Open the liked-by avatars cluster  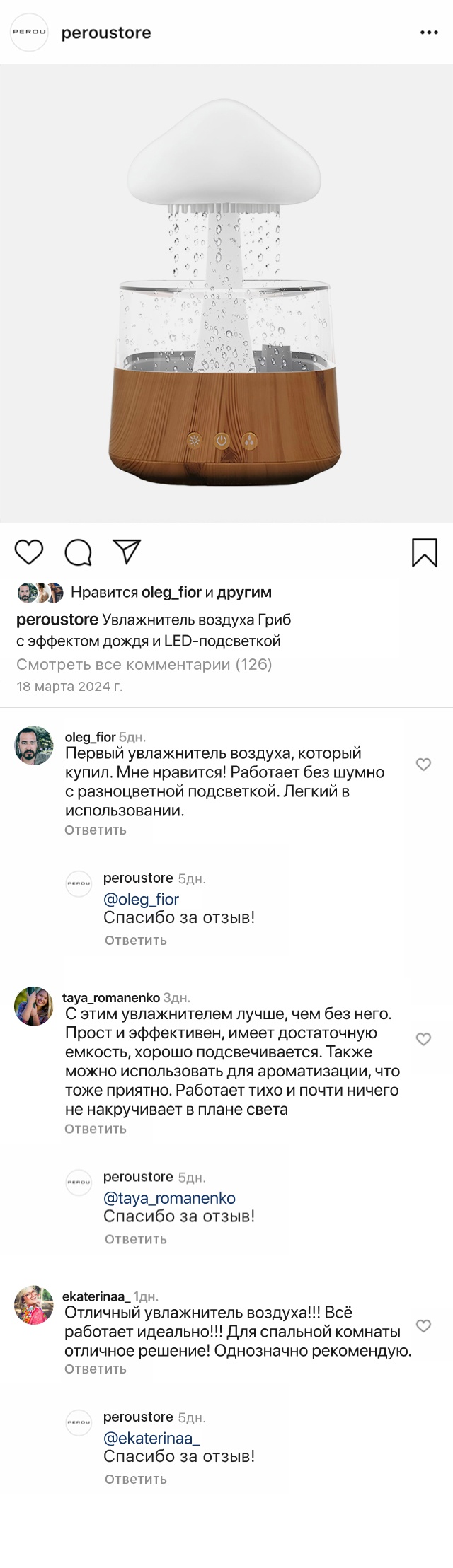pyautogui.click(x=40, y=593)
